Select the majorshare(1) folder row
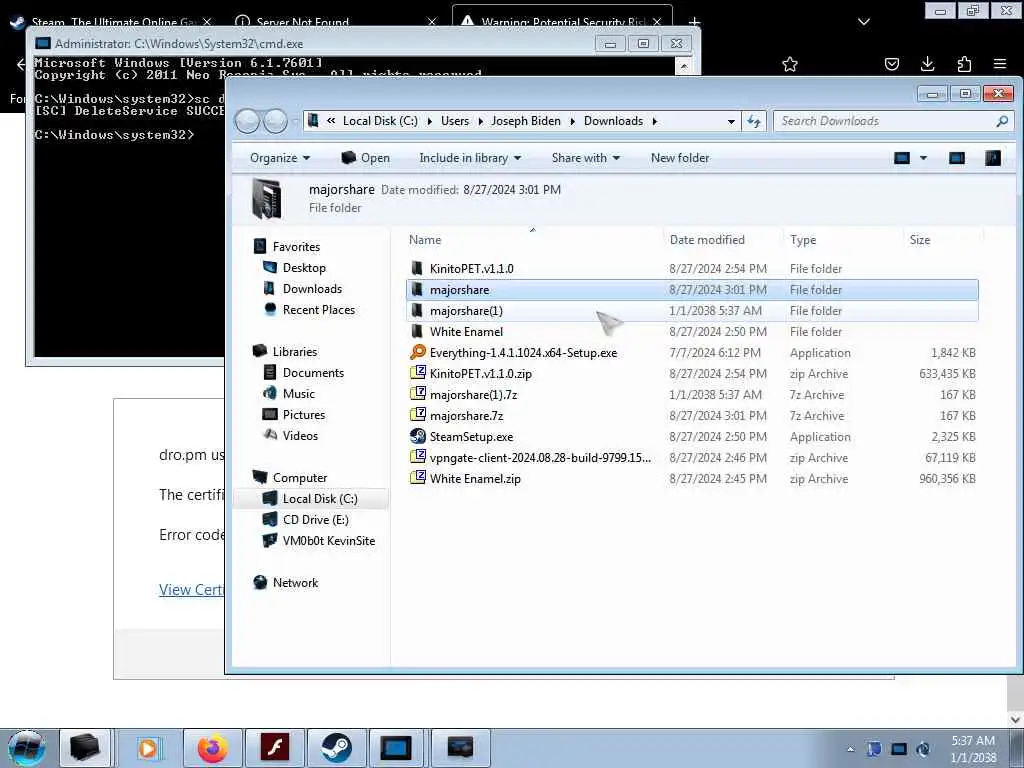The height and width of the screenshot is (768, 1024). coord(692,311)
